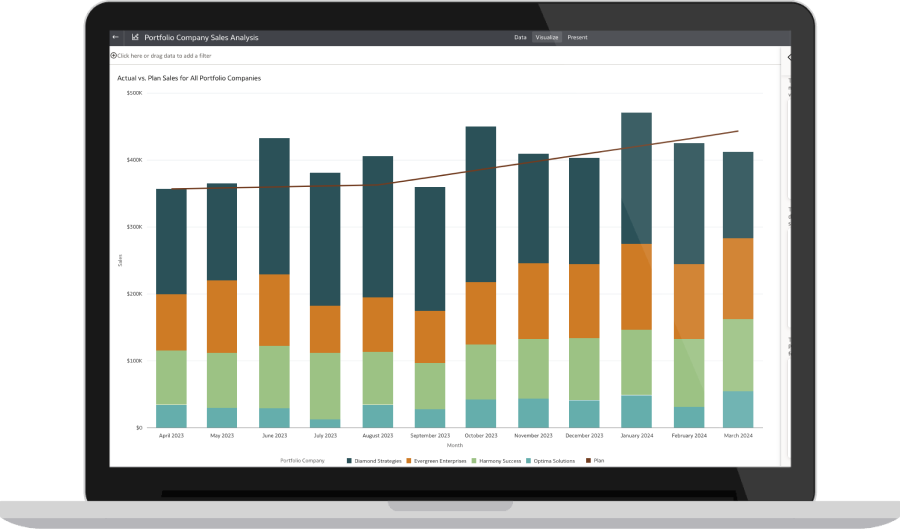The width and height of the screenshot is (900, 529).
Task: Click the Month axis label
Action: click(x=456, y=445)
